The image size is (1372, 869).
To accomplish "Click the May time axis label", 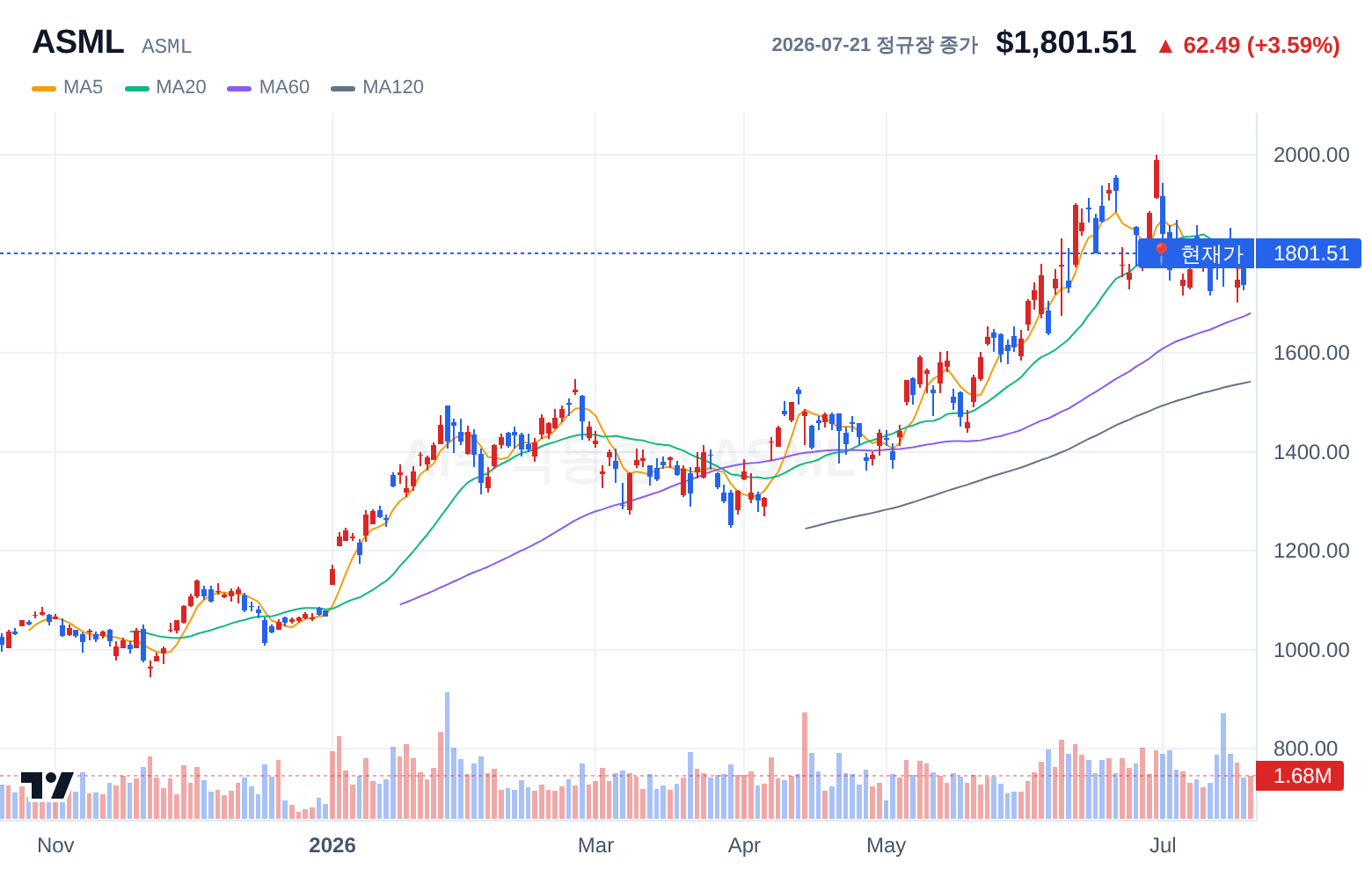I will [886, 845].
